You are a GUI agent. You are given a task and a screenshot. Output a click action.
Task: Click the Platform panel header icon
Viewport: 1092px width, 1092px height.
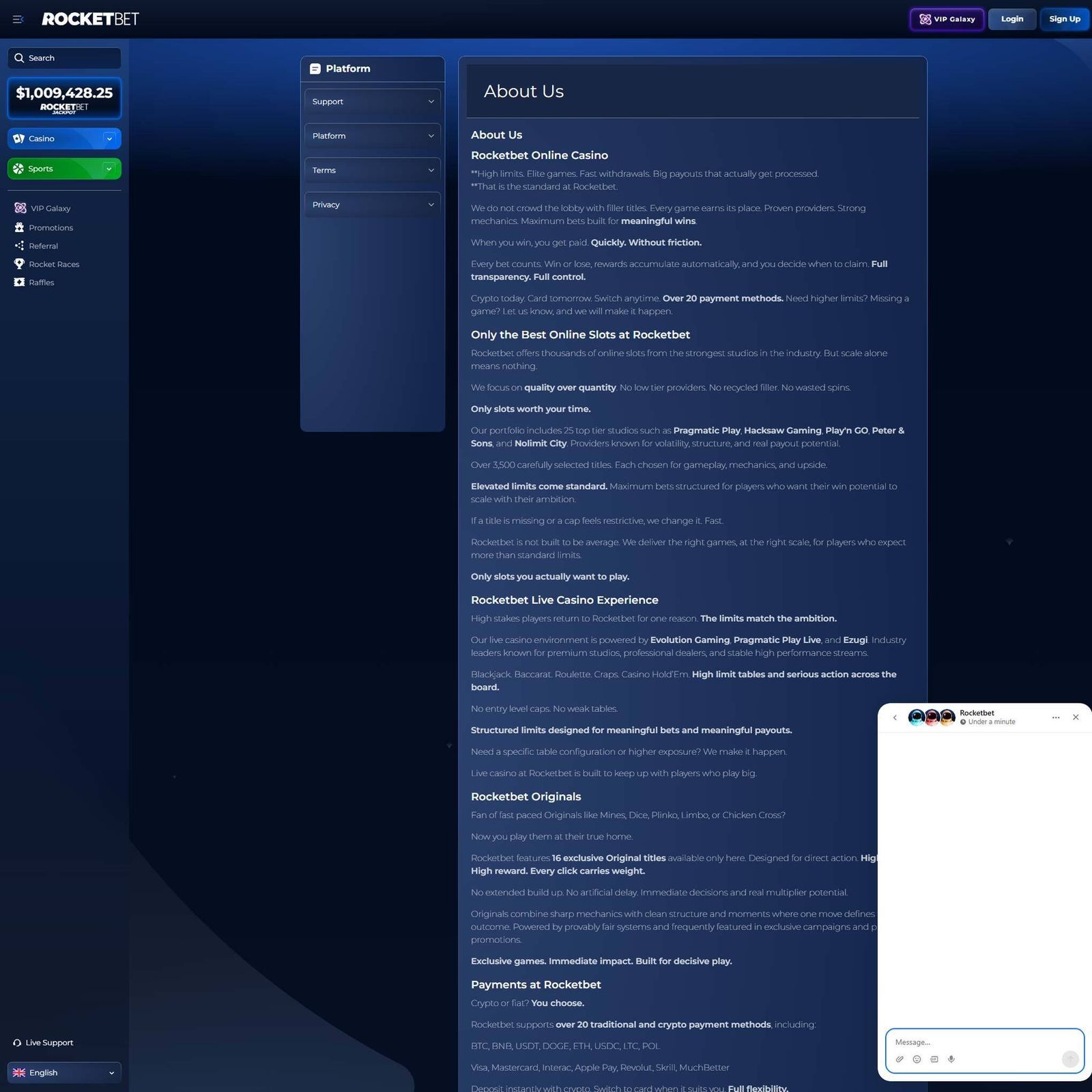(x=315, y=69)
